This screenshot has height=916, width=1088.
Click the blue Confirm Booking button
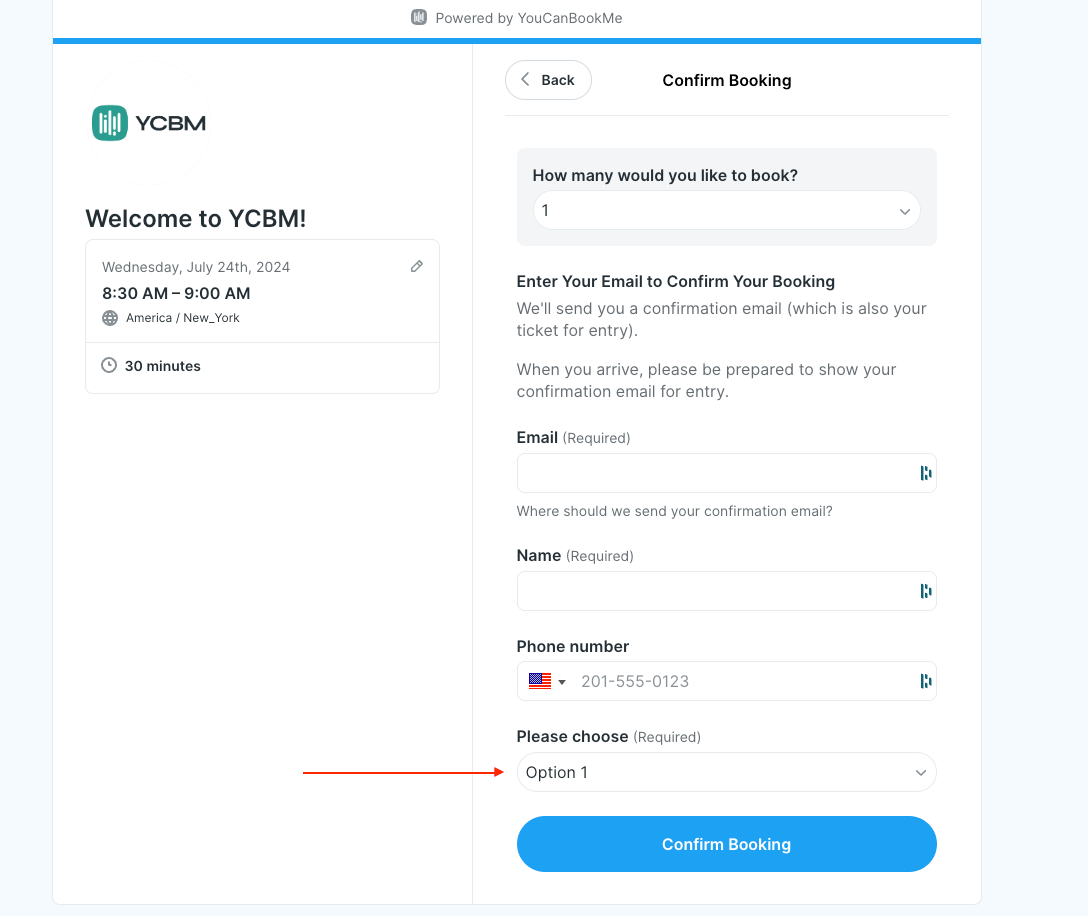pos(726,844)
